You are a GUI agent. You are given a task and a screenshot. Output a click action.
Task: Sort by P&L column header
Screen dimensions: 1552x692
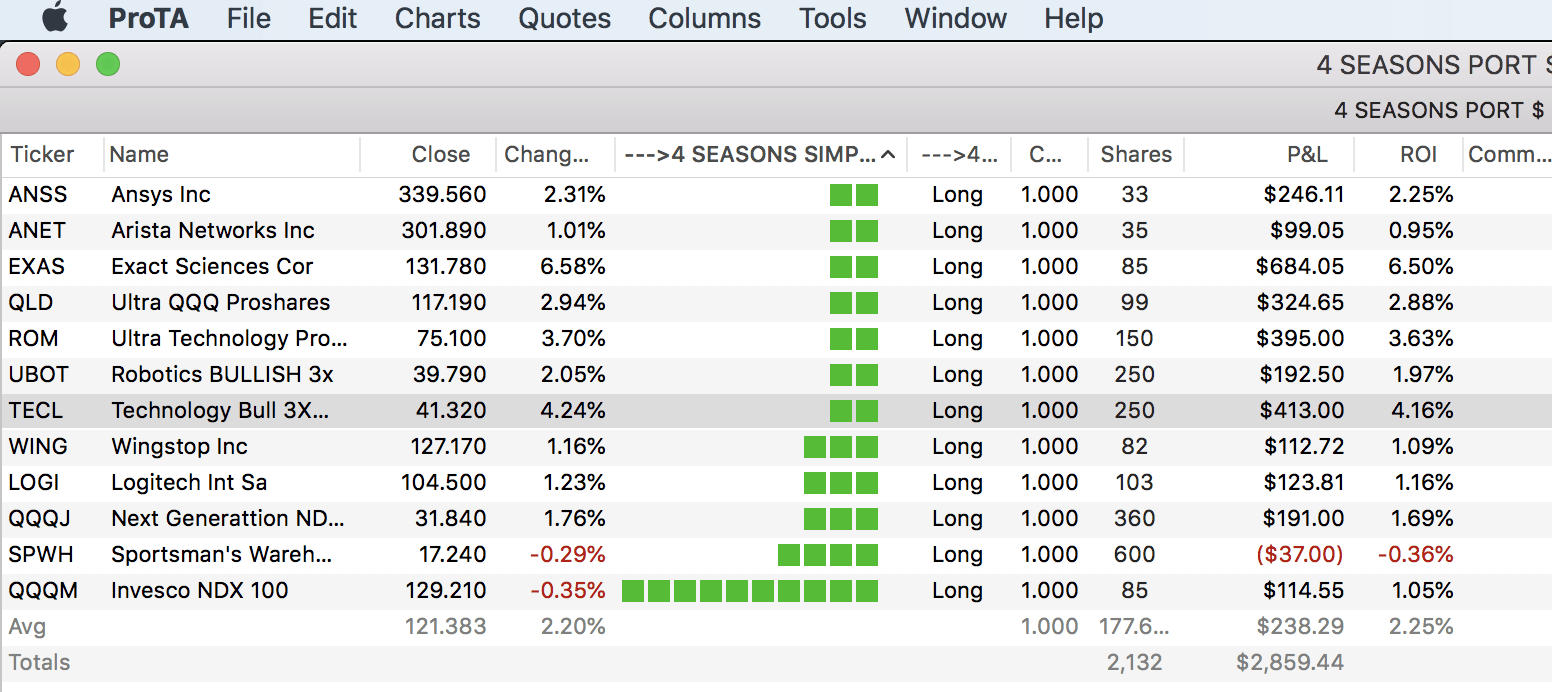click(x=1307, y=155)
